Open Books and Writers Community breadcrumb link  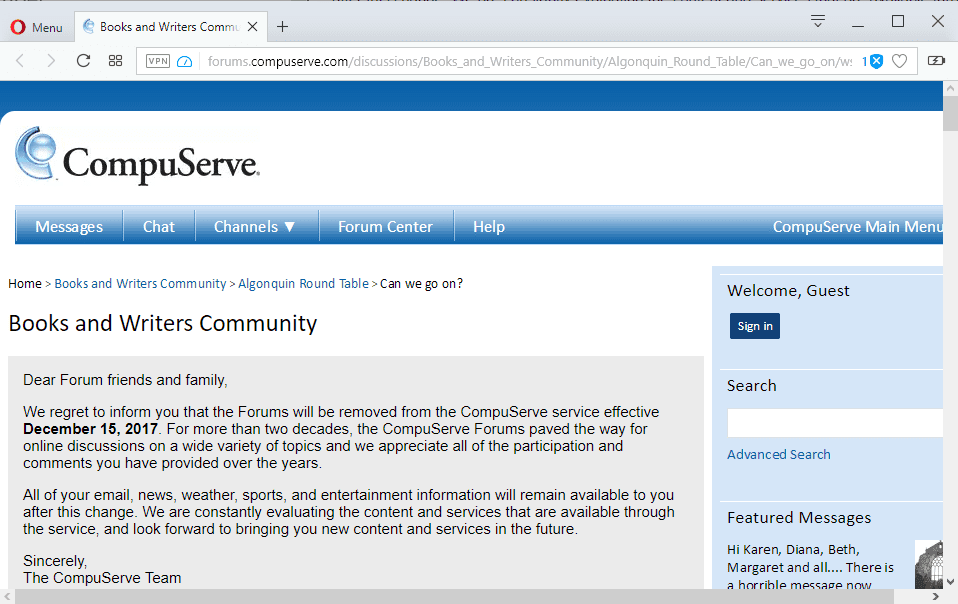141,283
